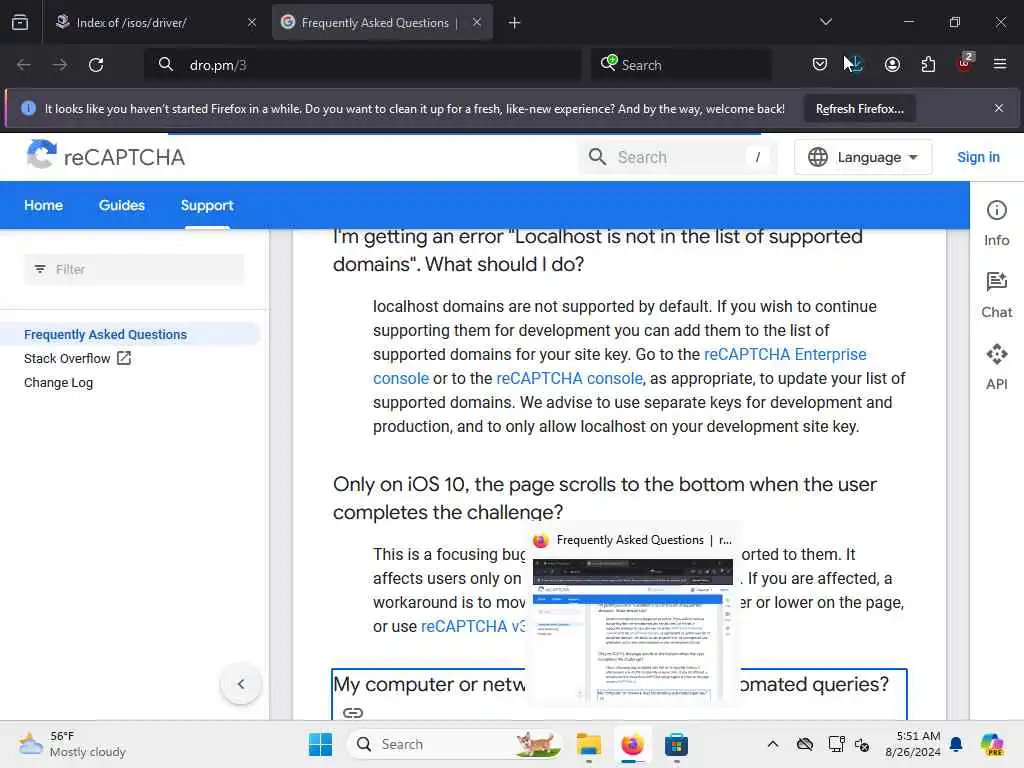The height and width of the screenshot is (768, 1024).
Task: Click the reCAPTCHA logo
Action: tap(105, 157)
